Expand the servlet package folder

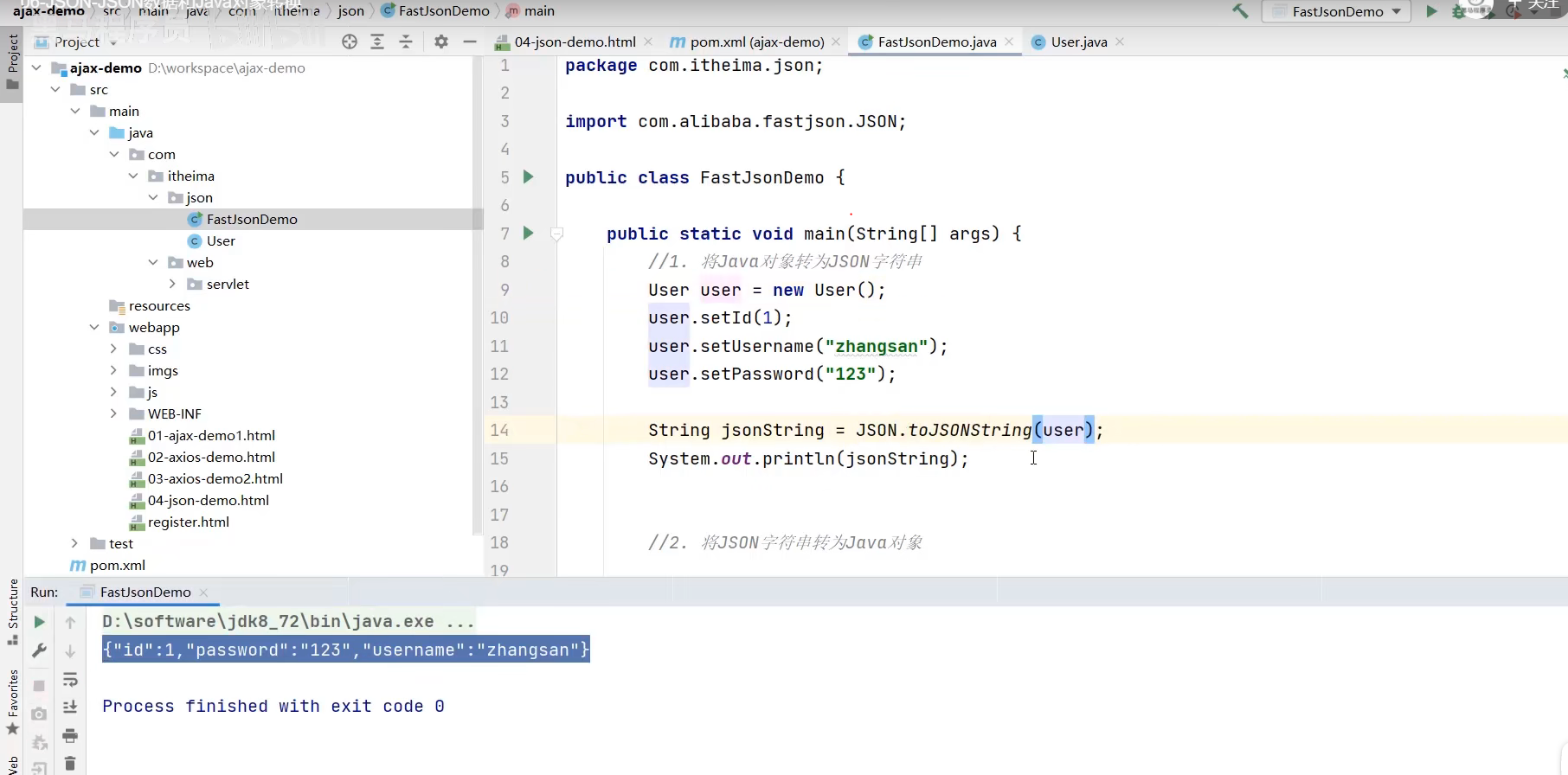click(172, 284)
